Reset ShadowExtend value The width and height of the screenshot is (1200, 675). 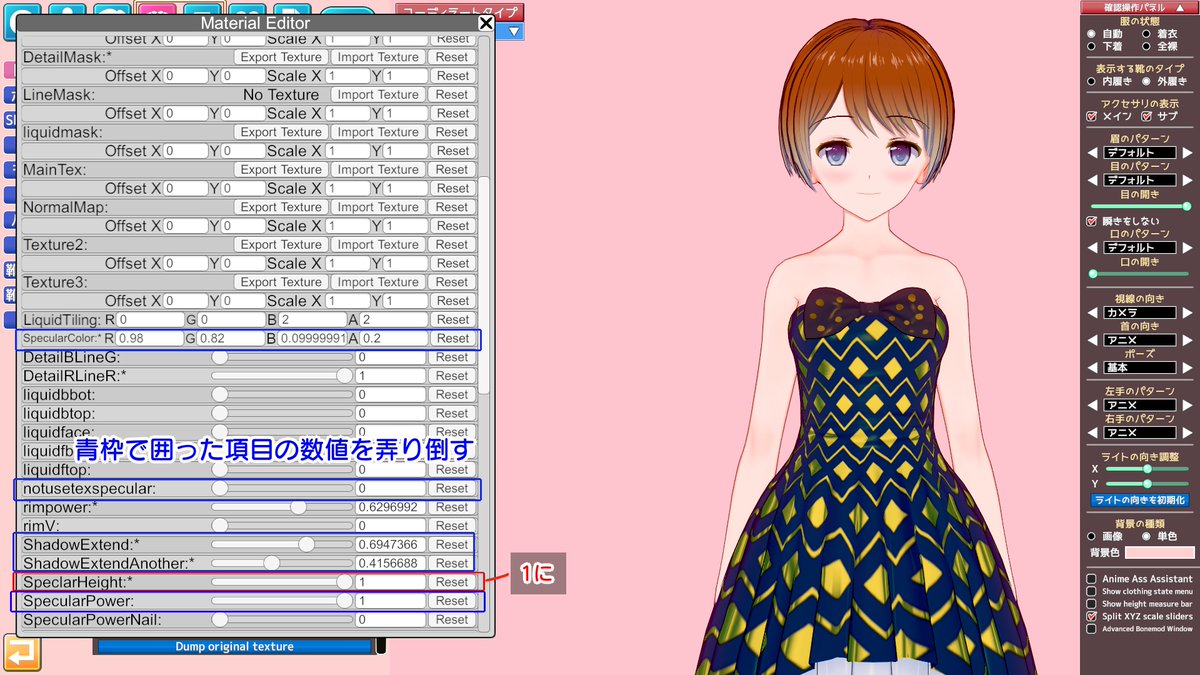tap(452, 545)
